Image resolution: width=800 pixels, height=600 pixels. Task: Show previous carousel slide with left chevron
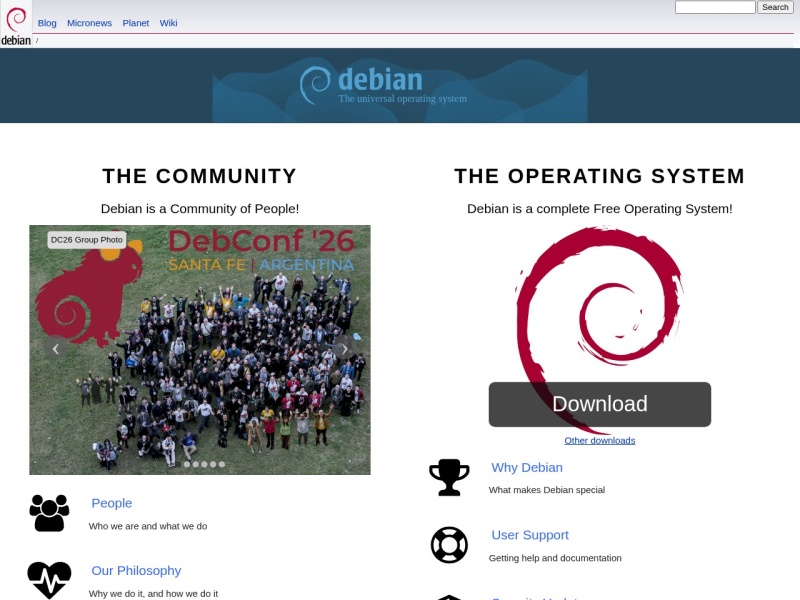coord(56,349)
